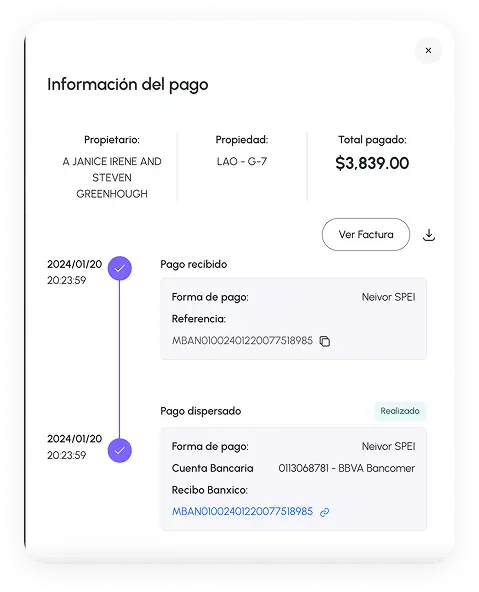Click Neivor SPEI under Pago recibido
Screen dimensions: 479x592
388,297
